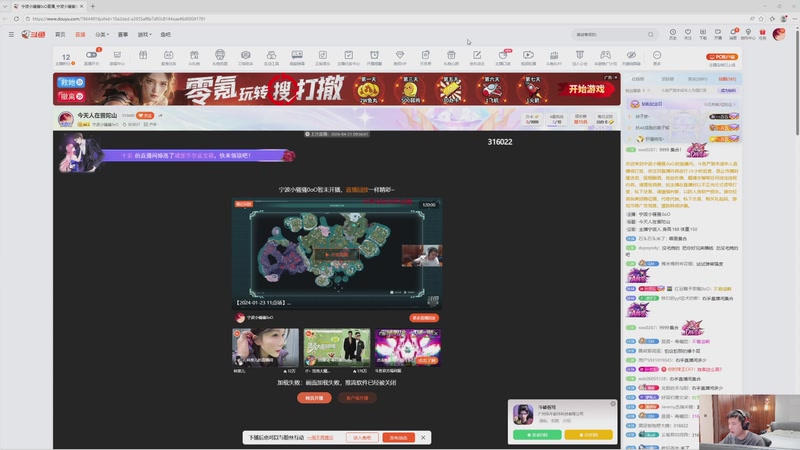Open the calendar task icon in toolbar
The height and width of the screenshot is (450, 800).
168,55
